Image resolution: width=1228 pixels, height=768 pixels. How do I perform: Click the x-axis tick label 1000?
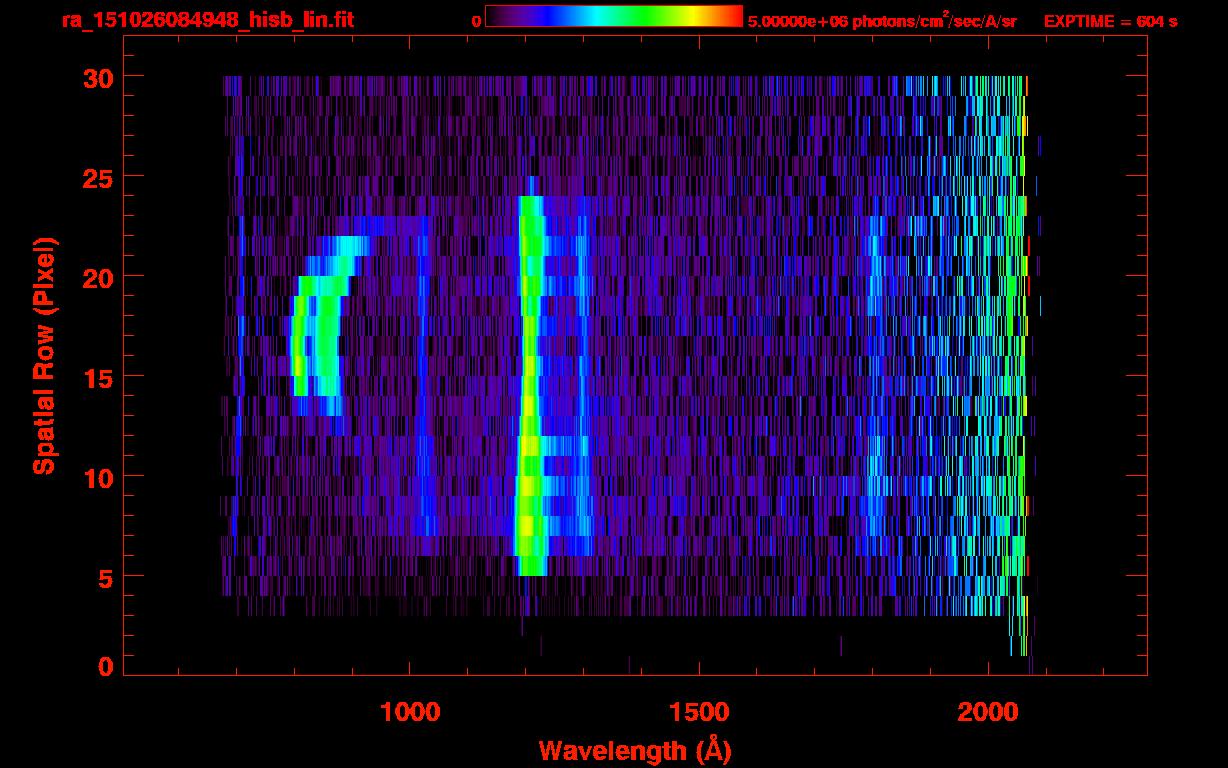pos(410,713)
